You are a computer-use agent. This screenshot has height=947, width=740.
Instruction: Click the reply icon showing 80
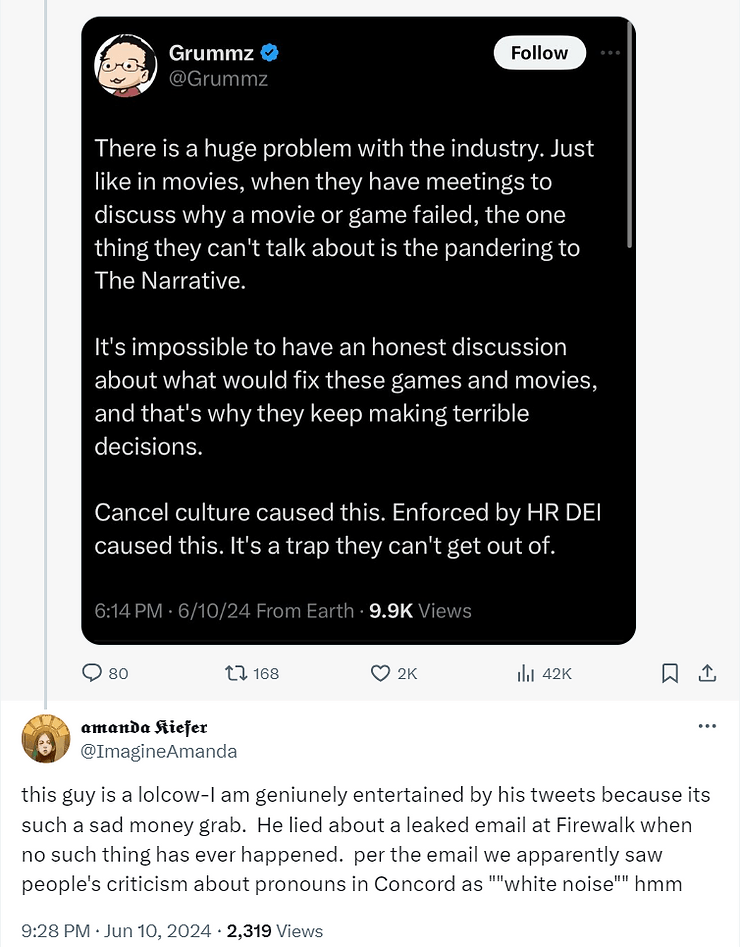click(93, 673)
